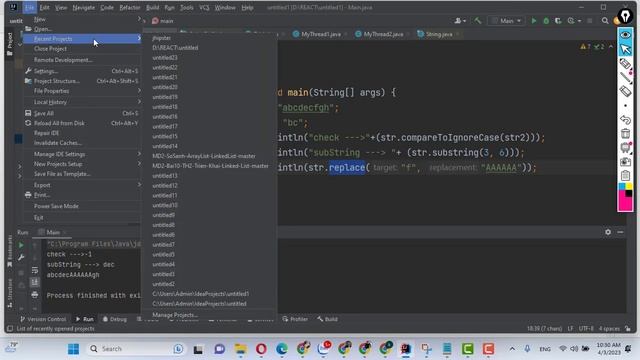Open File Explorer from the taskbar

pyautogui.click(x=240, y=349)
